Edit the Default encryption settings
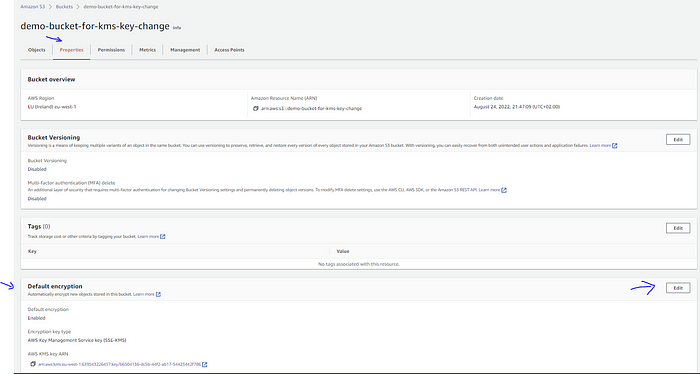This screenshot has height=374, width=700. coord(678,288)
